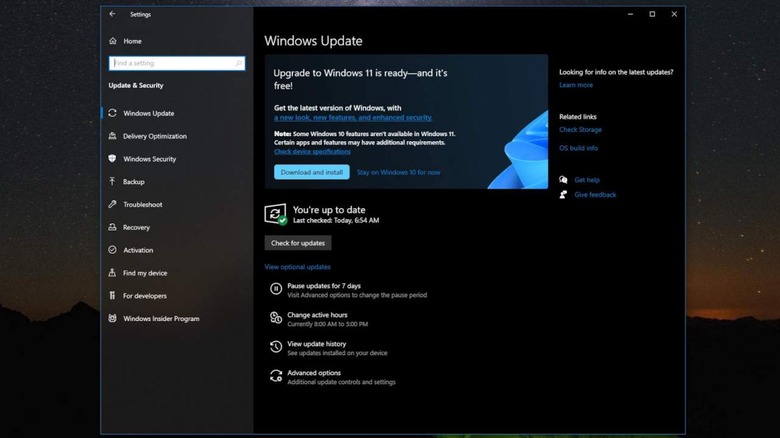Open Delivery Optimization settings page
The width and height of the screenshot is (780, 438).
154,136
